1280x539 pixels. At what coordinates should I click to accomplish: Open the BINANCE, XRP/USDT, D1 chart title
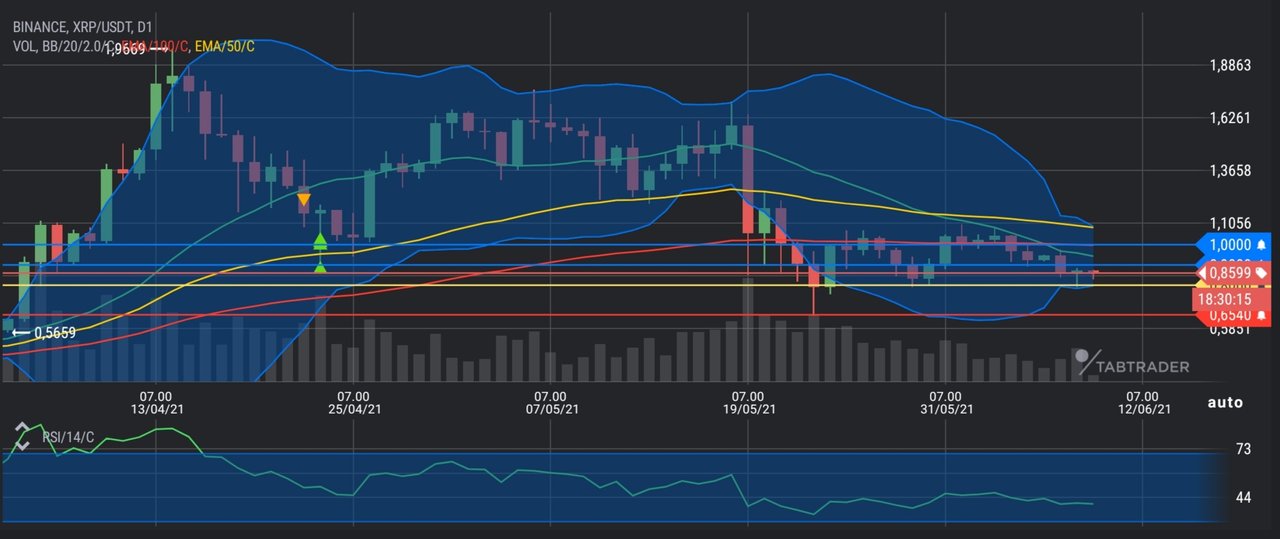(83, 28)
